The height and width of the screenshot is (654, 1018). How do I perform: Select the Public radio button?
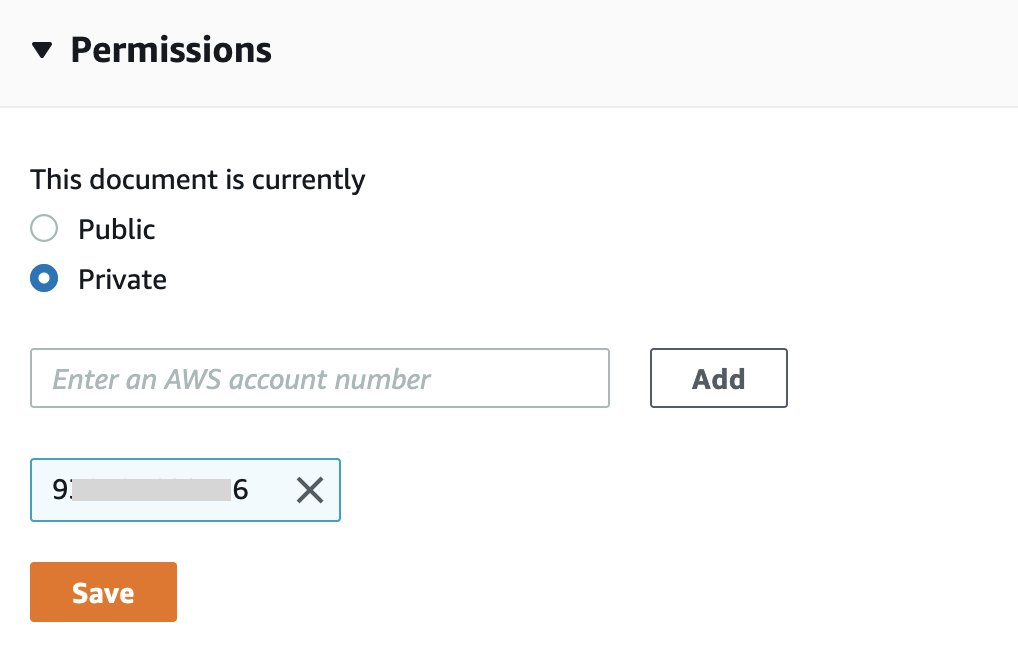(x=44, y=228)
